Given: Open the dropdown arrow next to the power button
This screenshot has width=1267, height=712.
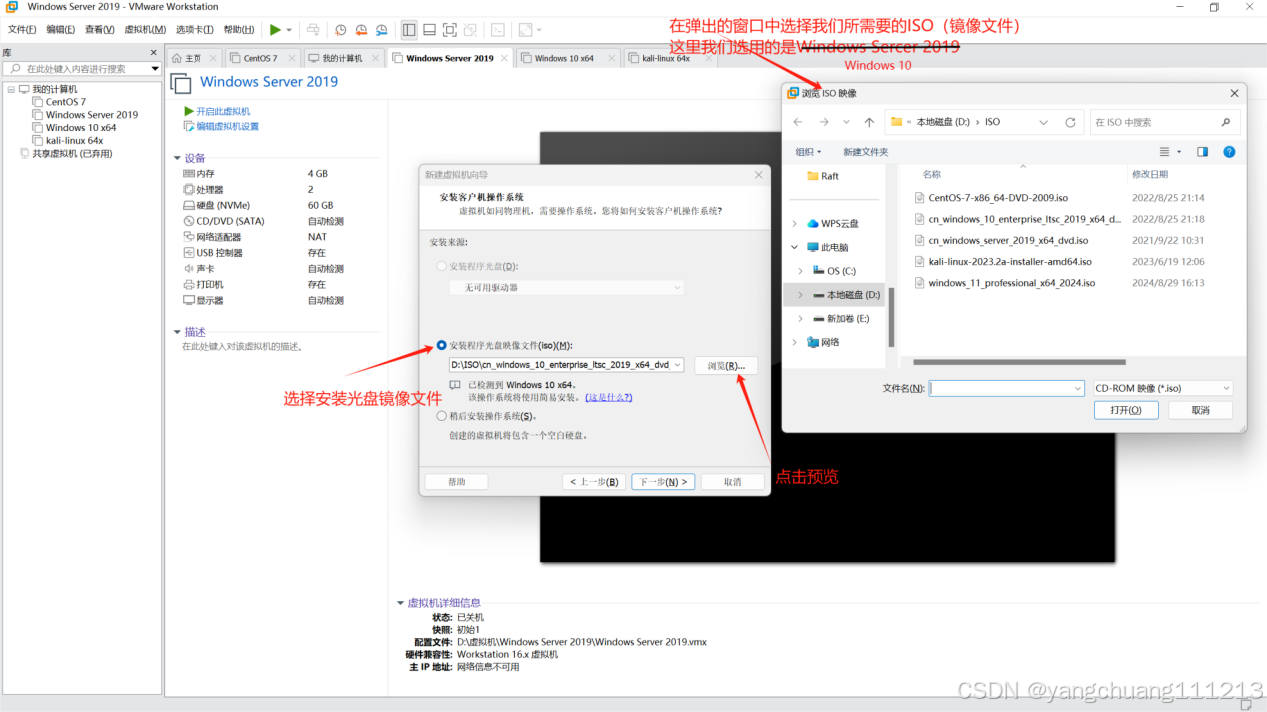Looking at the screenshot, I should click(x=289, y=30).
